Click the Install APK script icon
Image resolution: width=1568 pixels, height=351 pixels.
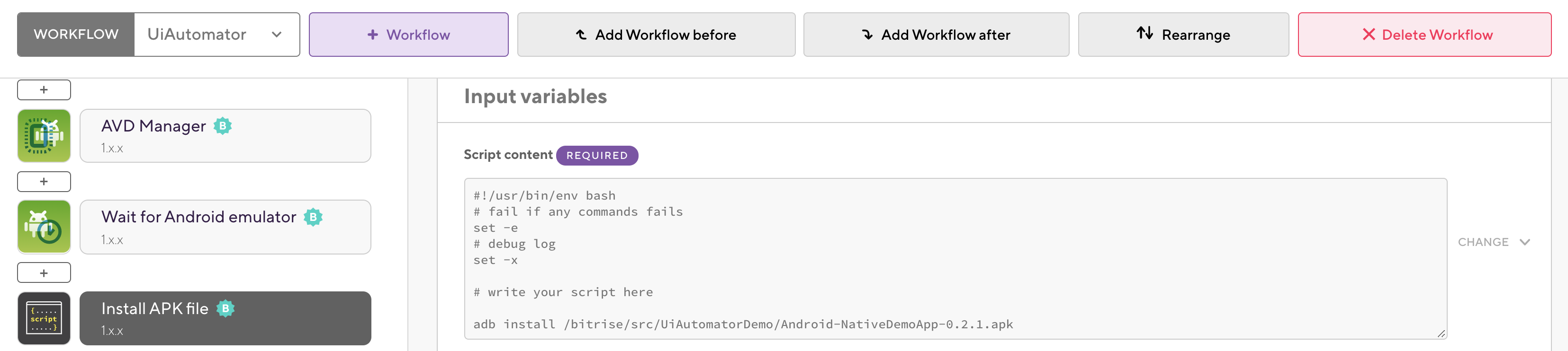44,318
